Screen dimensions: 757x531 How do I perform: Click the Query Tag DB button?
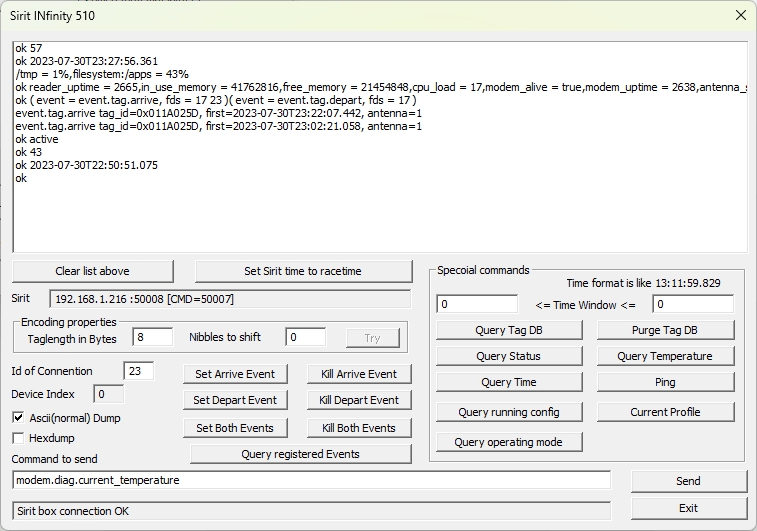(509, 330)
